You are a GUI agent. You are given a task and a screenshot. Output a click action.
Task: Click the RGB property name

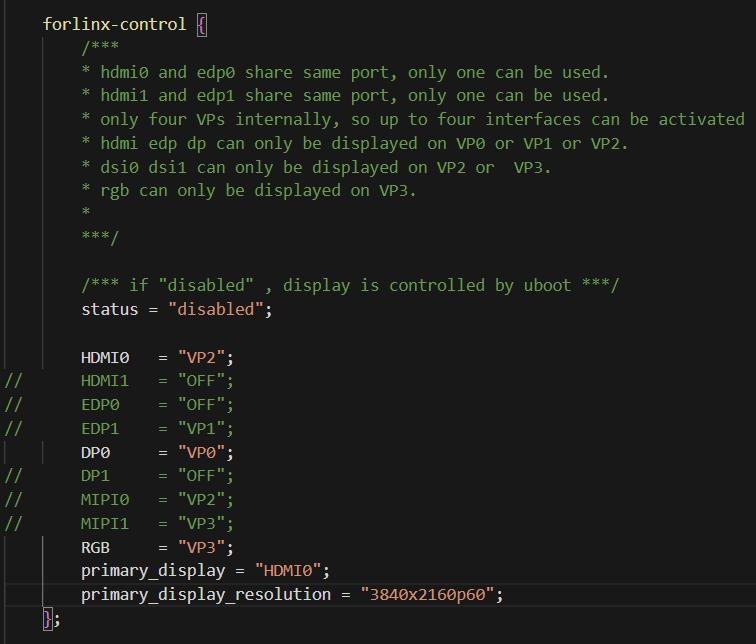[95, 547]
